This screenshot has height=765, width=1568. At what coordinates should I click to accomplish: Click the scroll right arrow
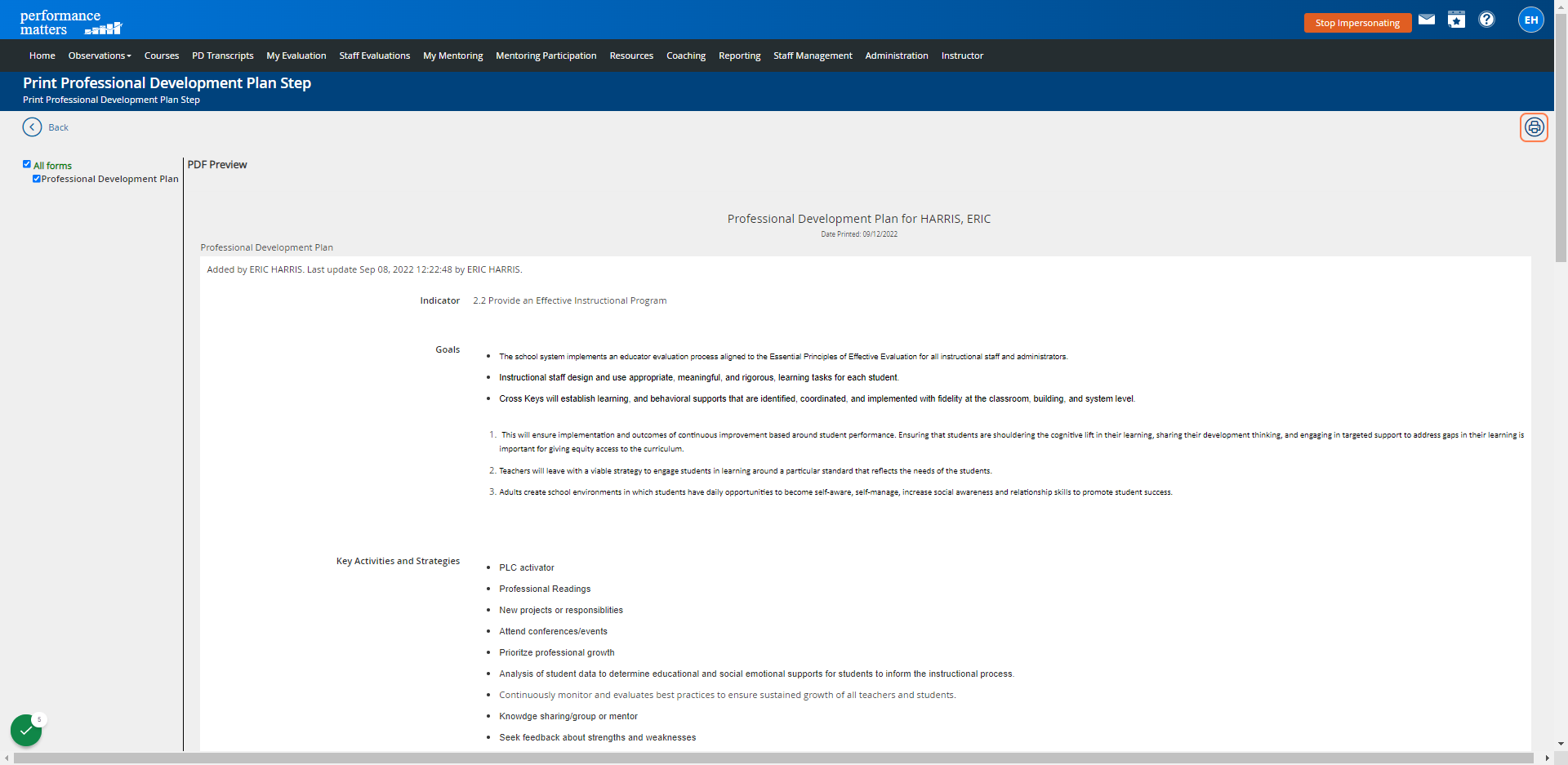coord(1547,758)
